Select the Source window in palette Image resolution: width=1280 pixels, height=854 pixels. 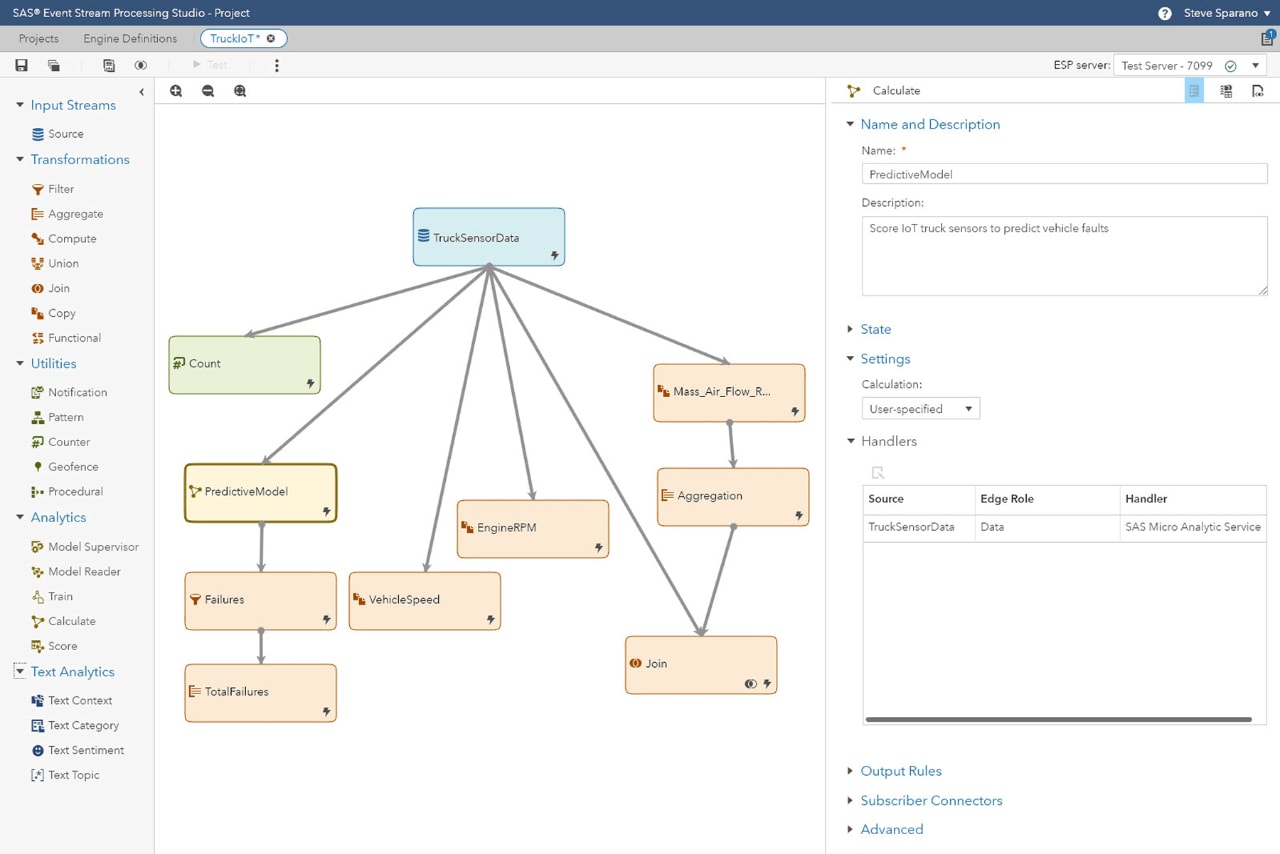(x=57, y=134)
